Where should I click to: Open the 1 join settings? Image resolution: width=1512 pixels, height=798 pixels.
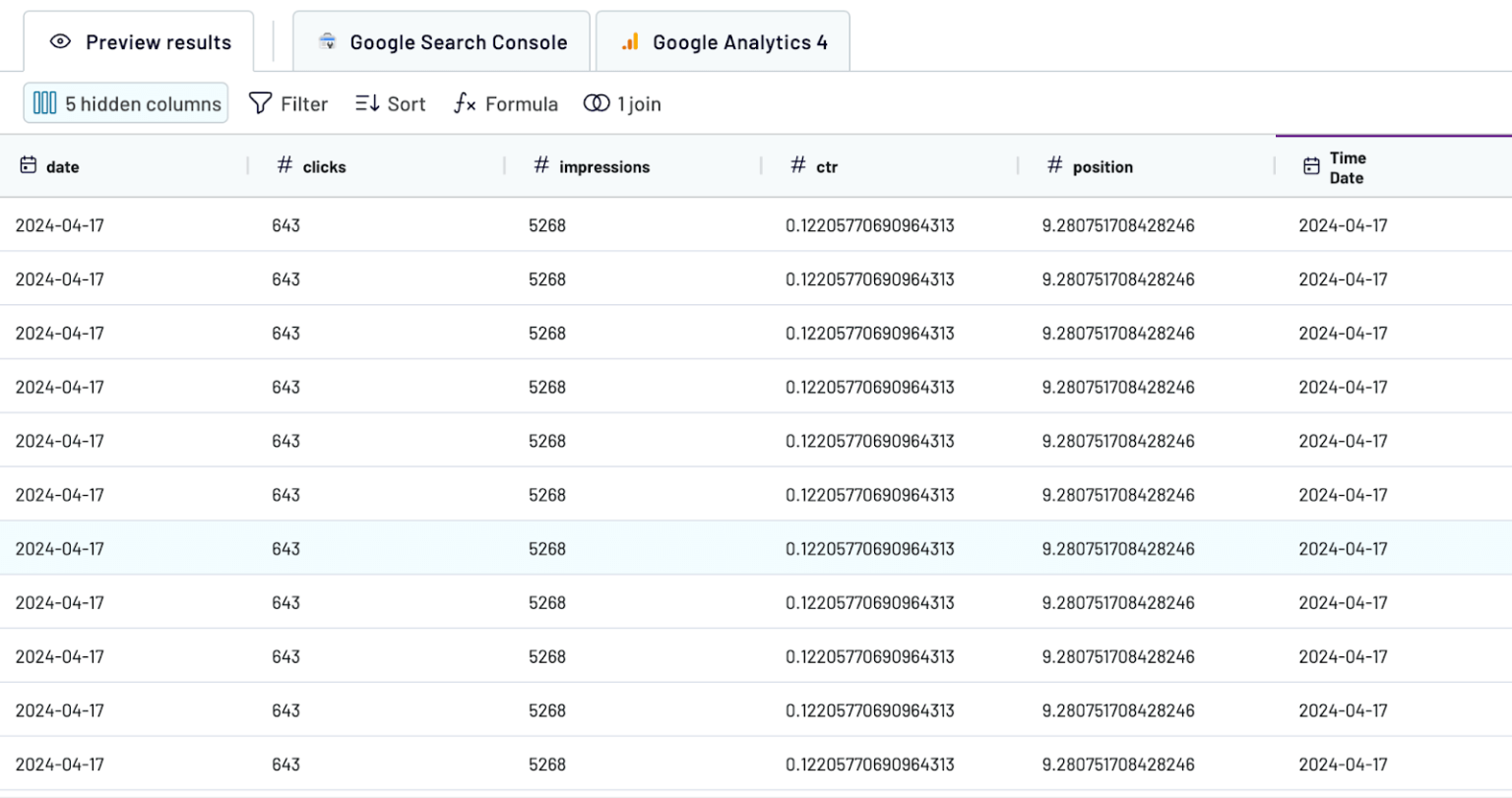[x=622, y=102]
